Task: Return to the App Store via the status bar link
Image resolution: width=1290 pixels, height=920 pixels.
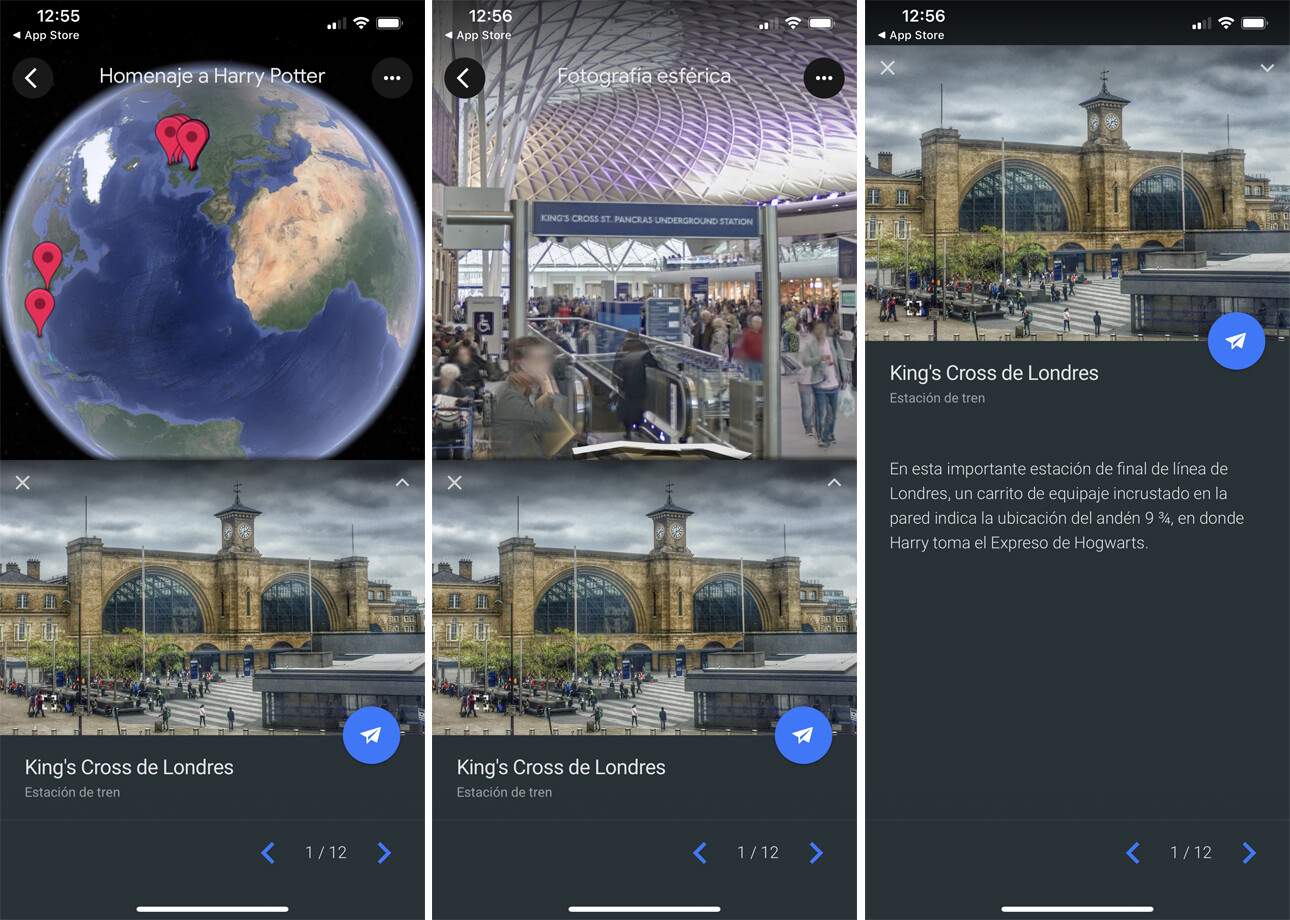Action: [x=47, y=35]
